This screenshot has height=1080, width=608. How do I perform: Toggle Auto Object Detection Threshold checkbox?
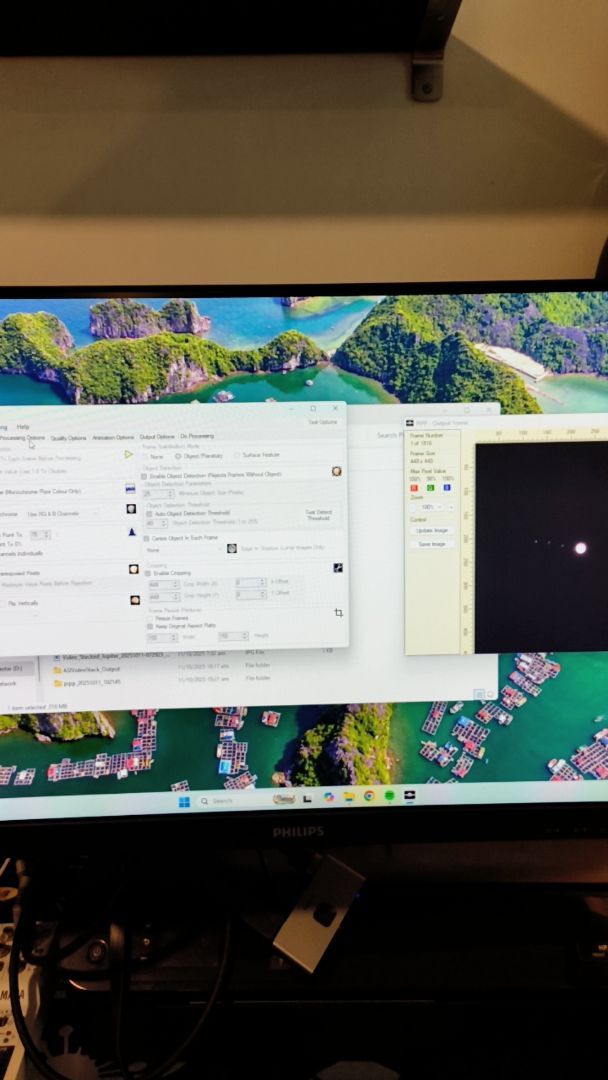(149, 514)
